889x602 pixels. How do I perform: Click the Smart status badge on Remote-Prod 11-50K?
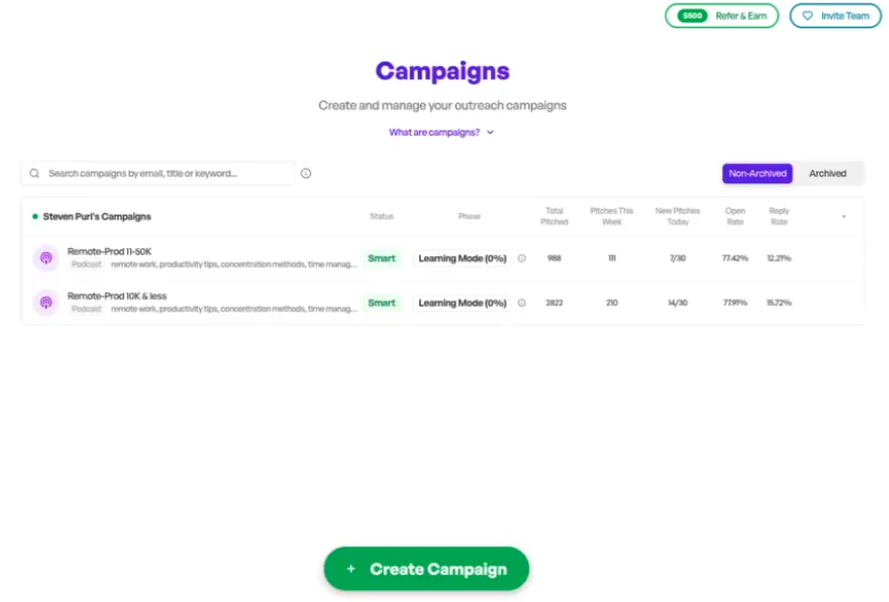coord(381,257)
